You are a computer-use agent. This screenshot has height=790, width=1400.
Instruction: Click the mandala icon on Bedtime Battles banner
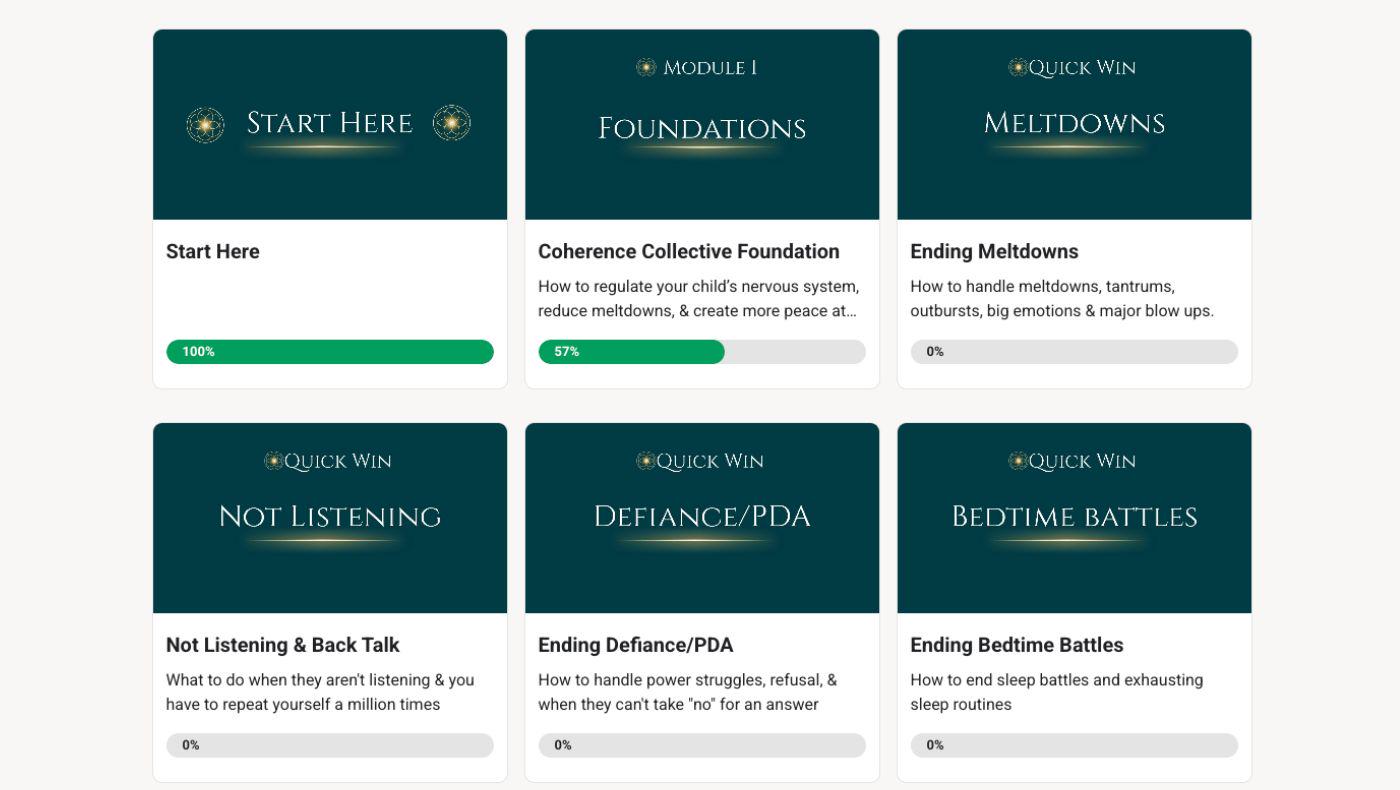click(1018, 461)
